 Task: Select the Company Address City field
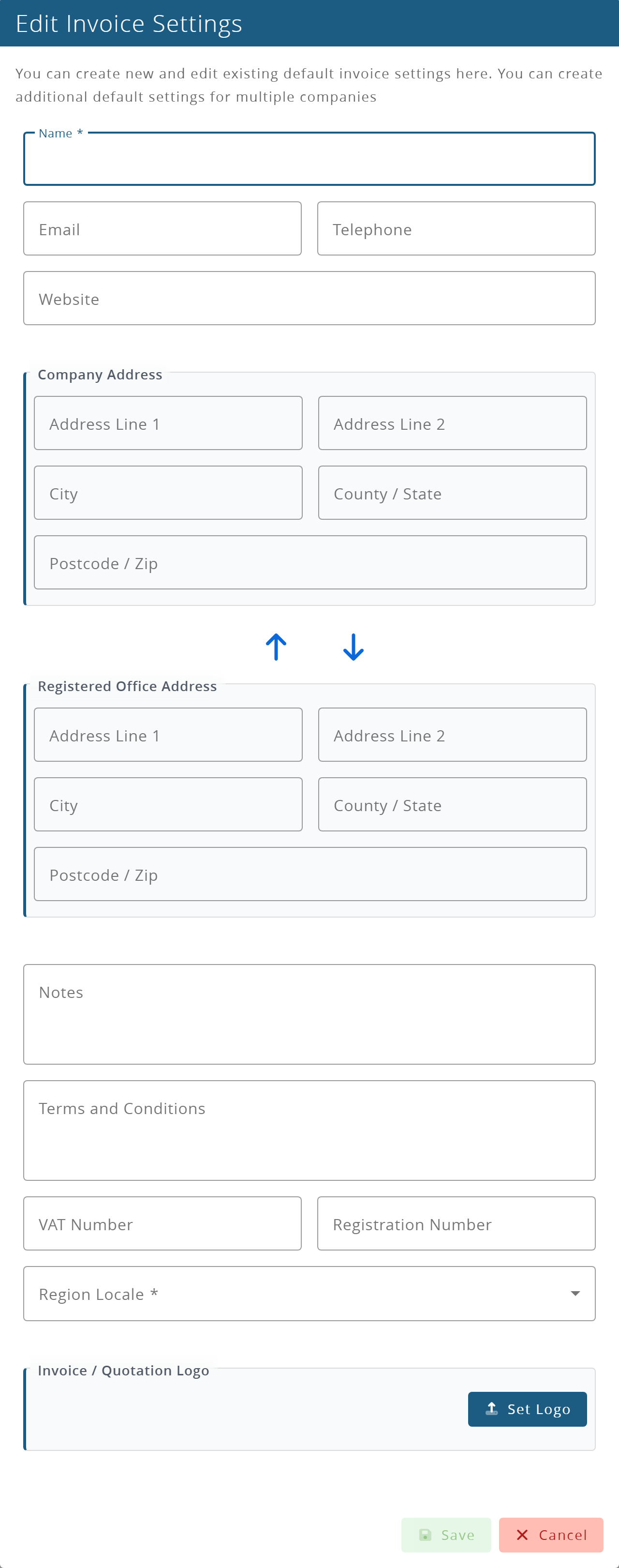point(168,493)
